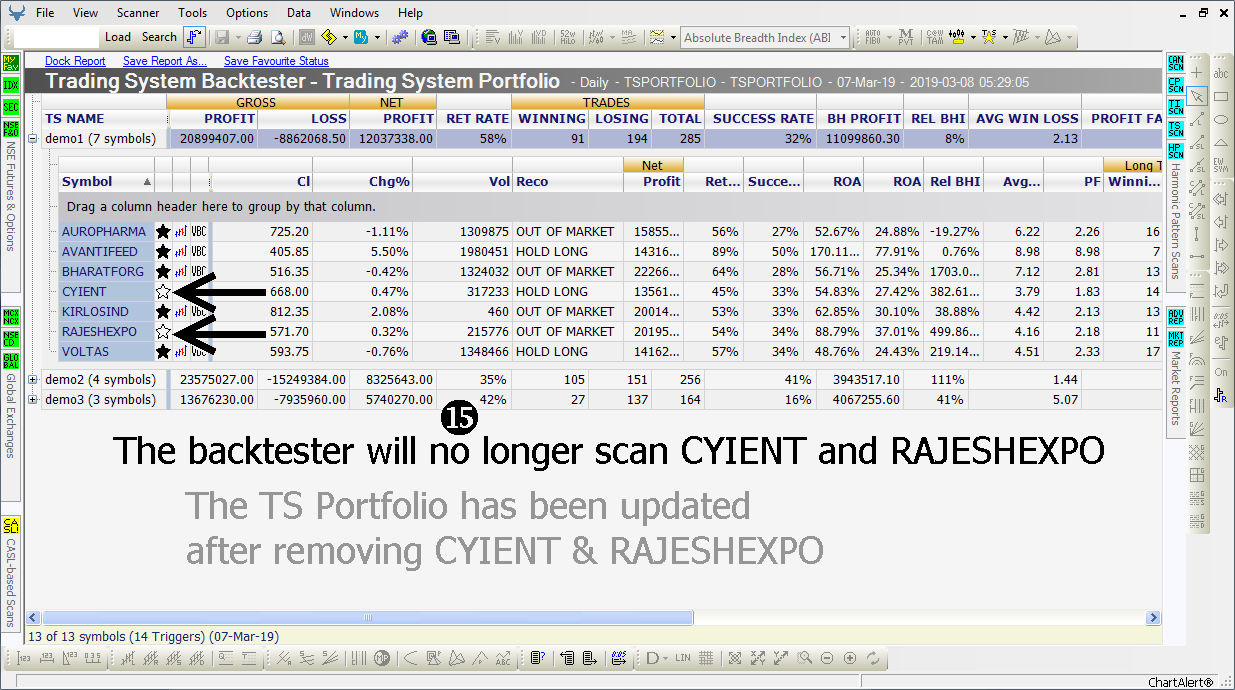The width and height of the screenshot is (1235, 690).
Task: Toggle favourite star for RAJESHEXPO
Action: tap(163, 331)
